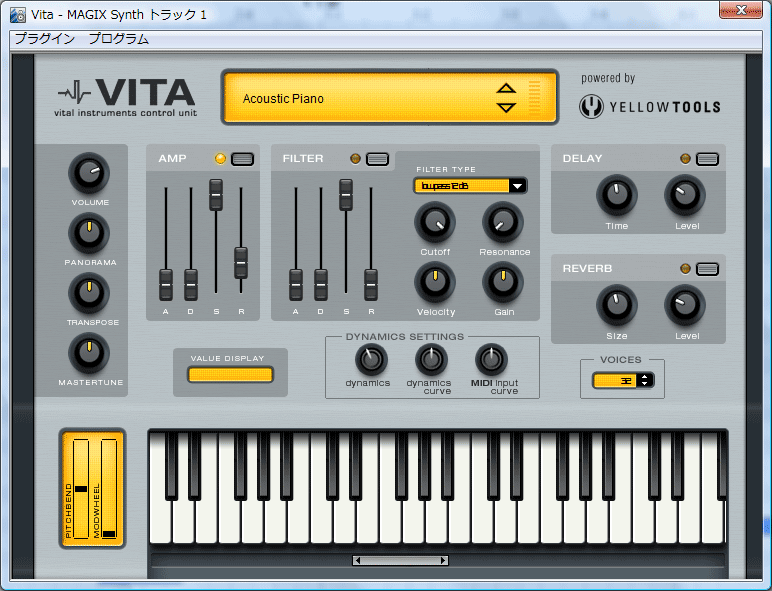Click the leftmost white piano key
This screenshot has width=772, height=591.
click(160, 522)
